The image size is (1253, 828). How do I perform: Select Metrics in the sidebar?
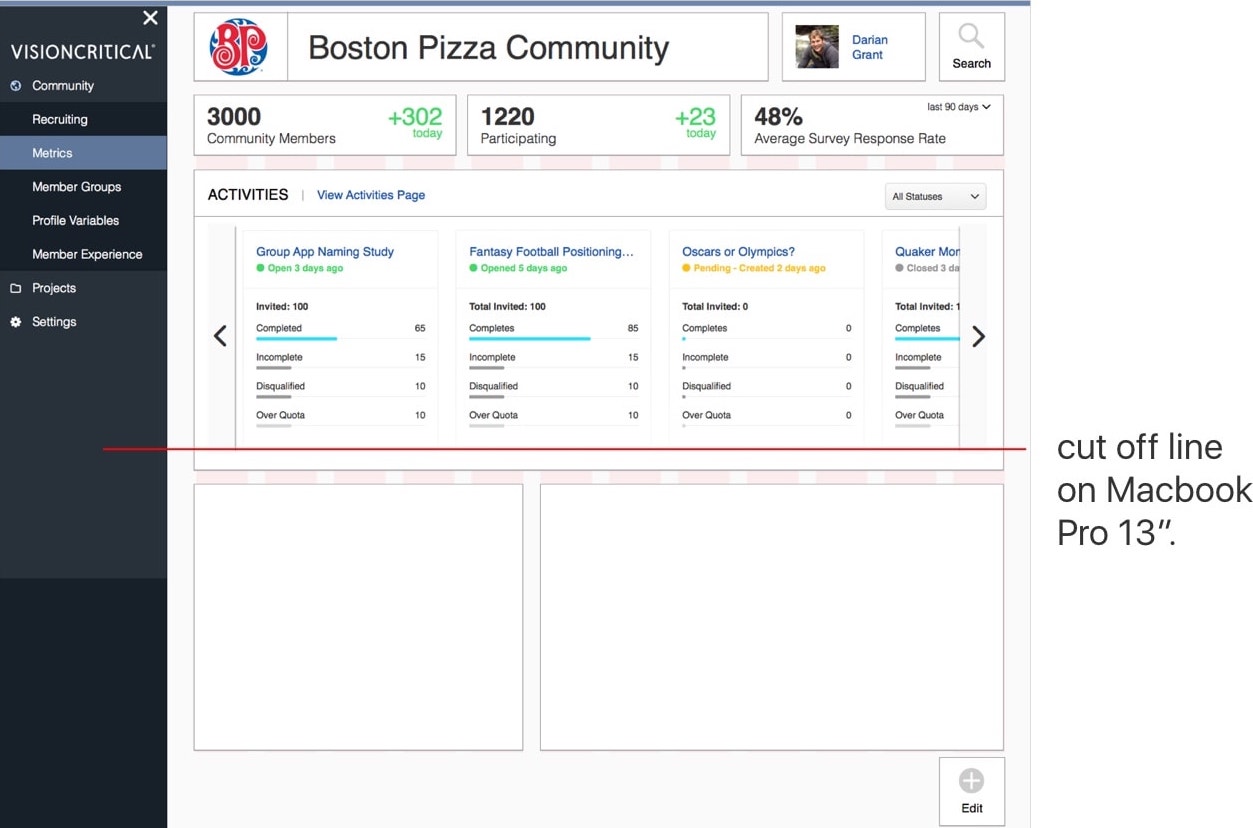coord(83,153)
